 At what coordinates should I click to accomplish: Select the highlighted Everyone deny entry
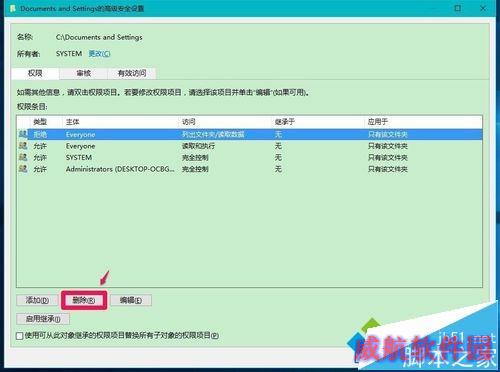click(249, 134)
